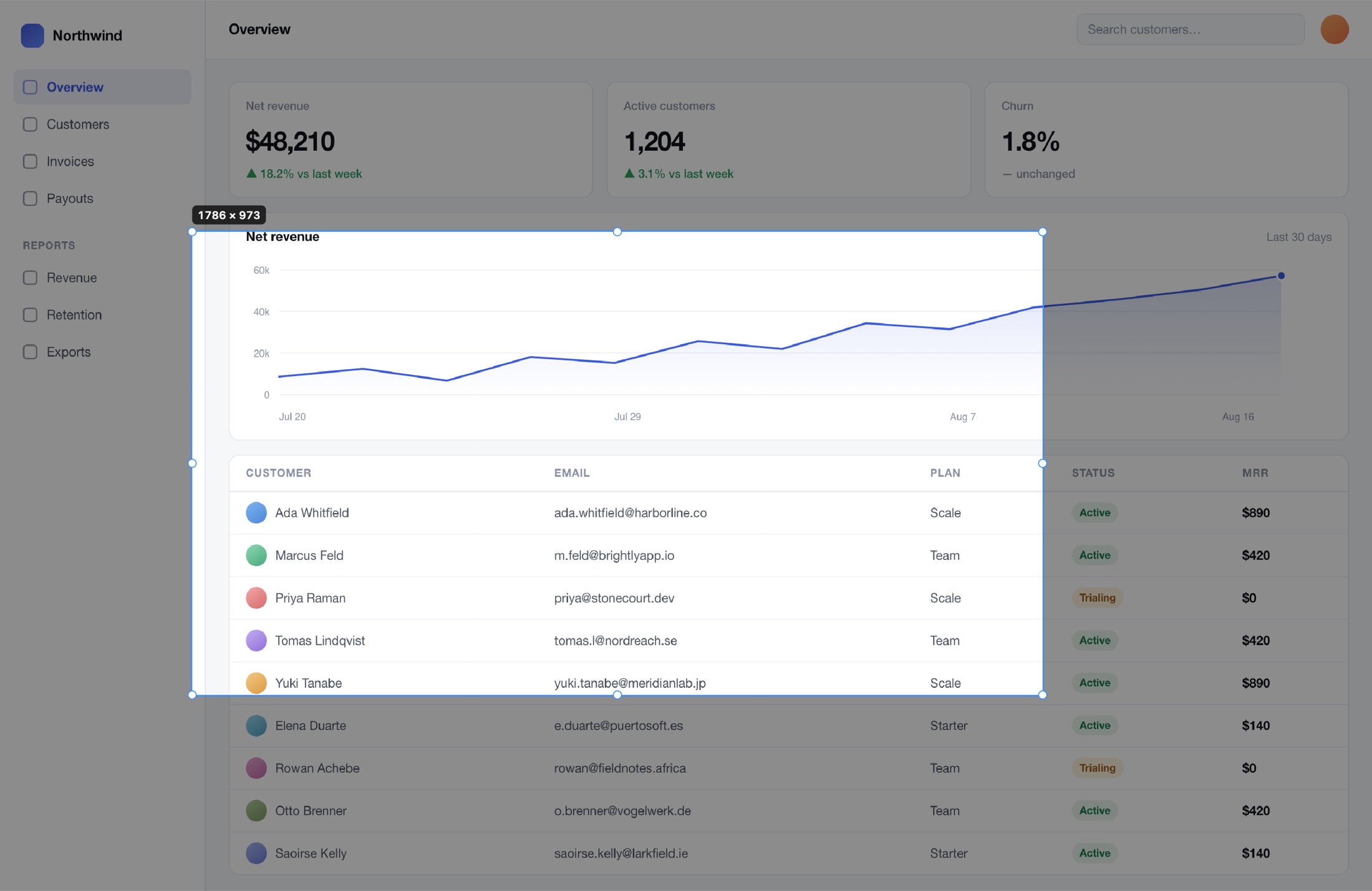Image resolution: width=1372 pixels, height=891 pixels.
Task: Click the Search customers field
Action: click(1190, 29)
